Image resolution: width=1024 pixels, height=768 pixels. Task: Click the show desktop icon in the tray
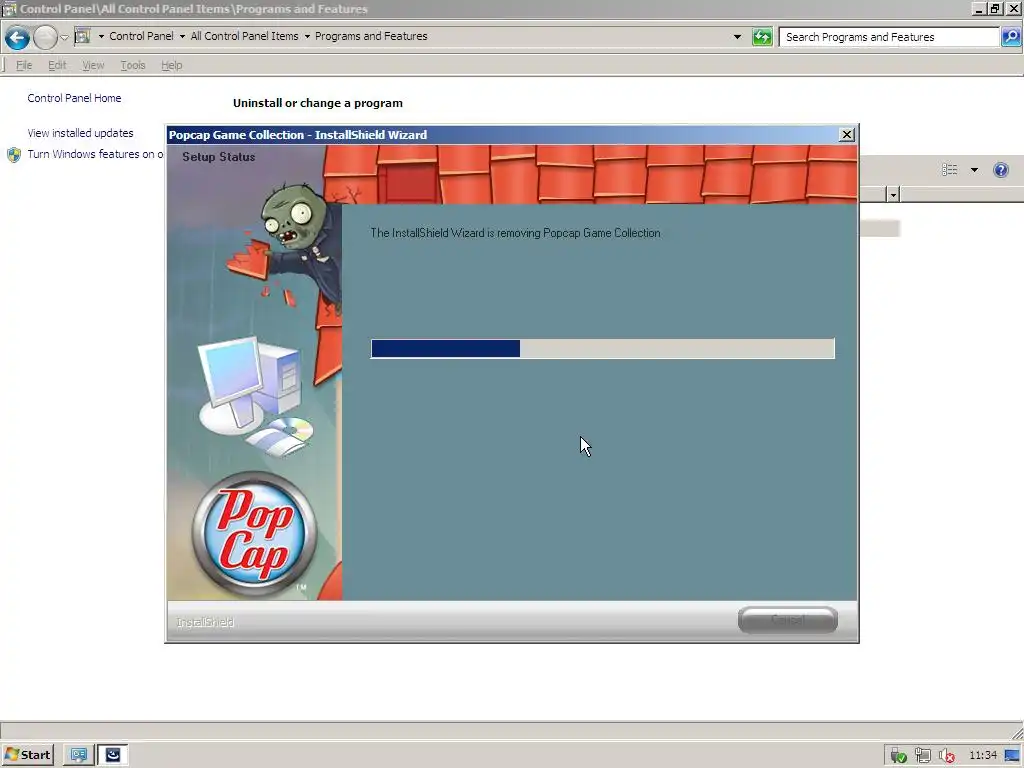pos(1012,756)
